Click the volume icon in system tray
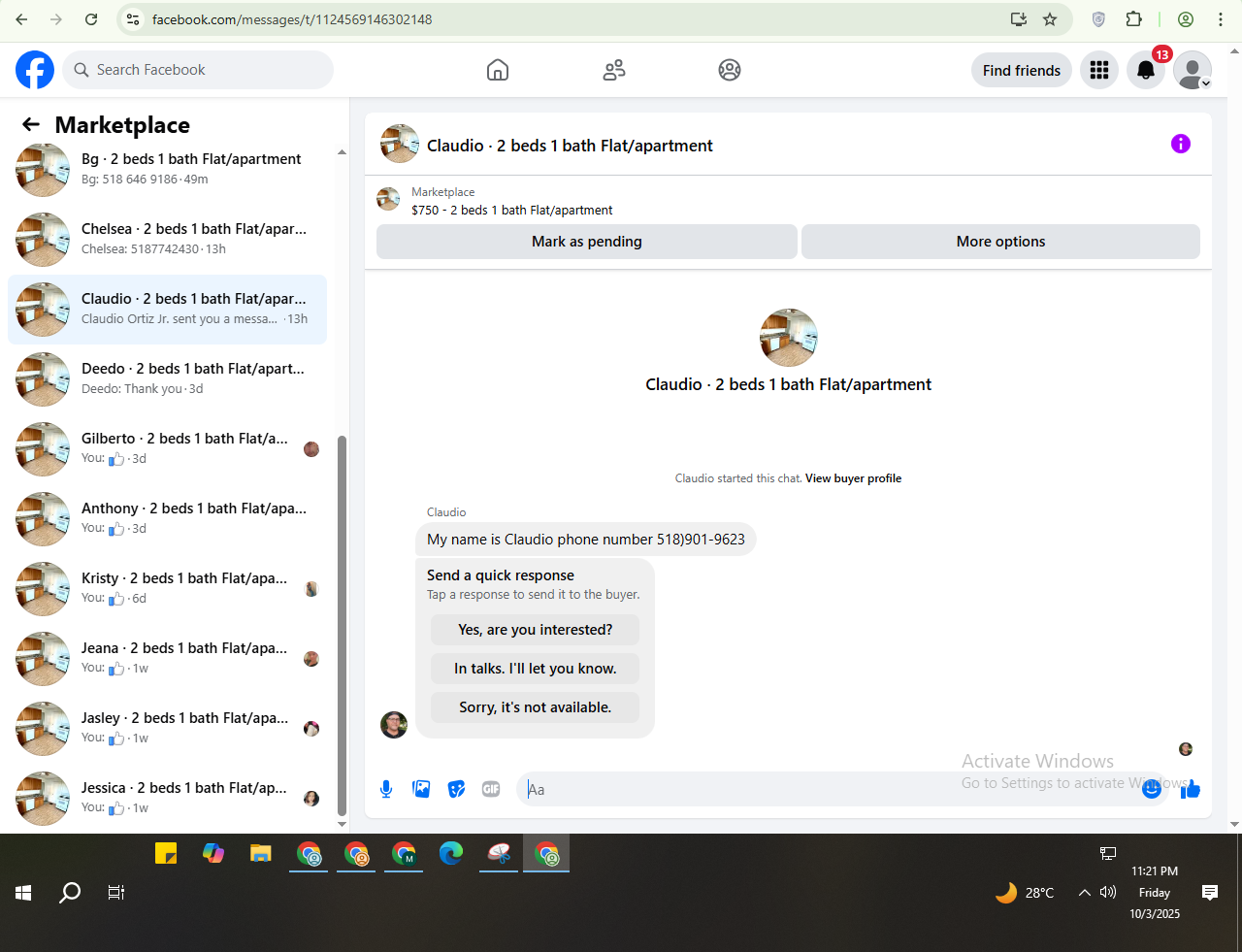The width and height of the screenshot is (1242, 952). pos(1108,892)
